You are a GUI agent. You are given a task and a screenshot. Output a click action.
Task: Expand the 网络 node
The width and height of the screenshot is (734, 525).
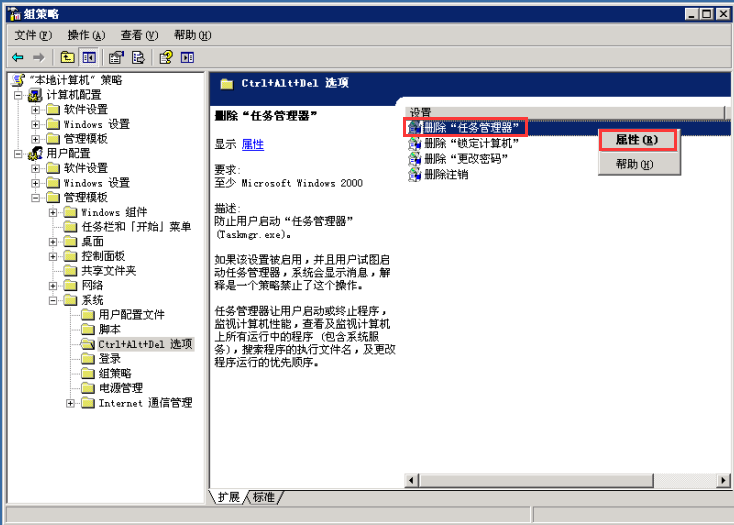pyautogui.click(x=53, y=286)
